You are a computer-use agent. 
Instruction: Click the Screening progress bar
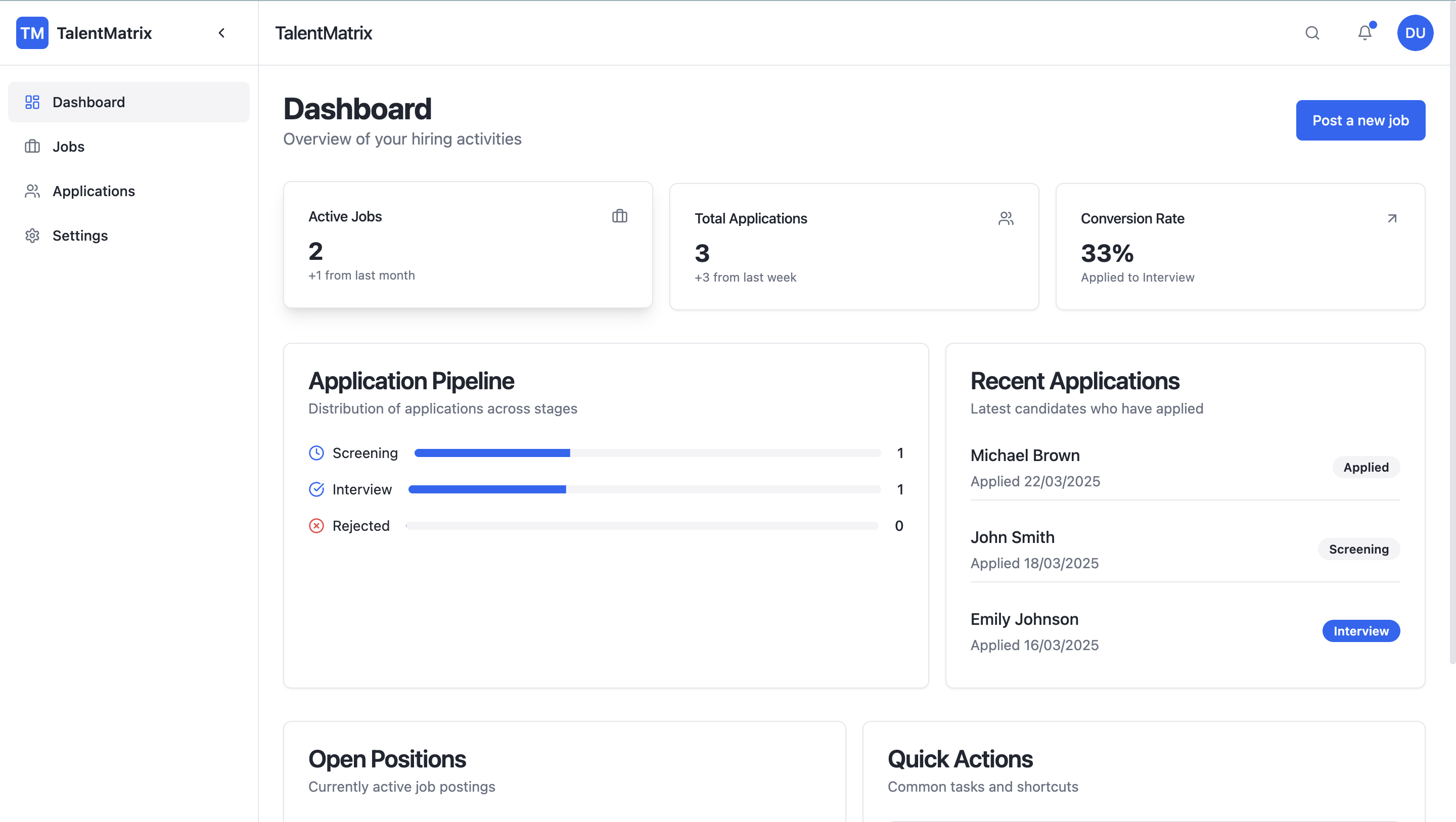[647, 453]
